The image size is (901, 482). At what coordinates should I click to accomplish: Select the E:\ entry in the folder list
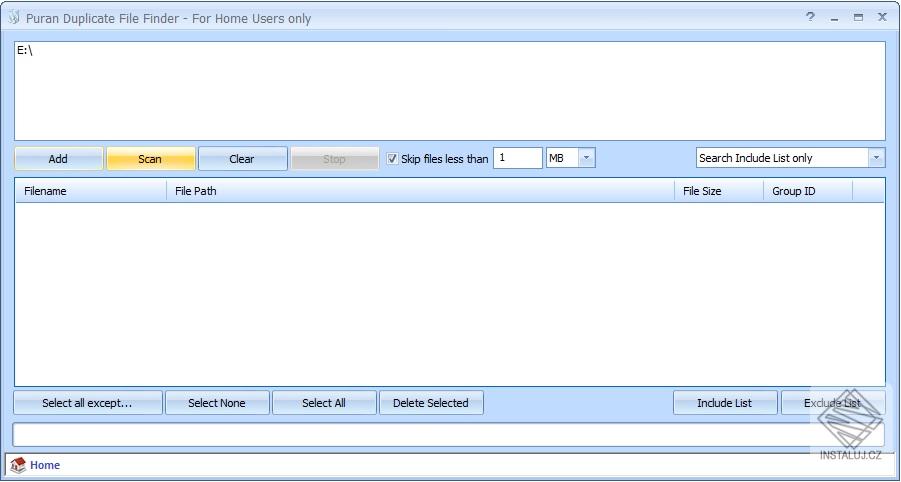(25, 51)
